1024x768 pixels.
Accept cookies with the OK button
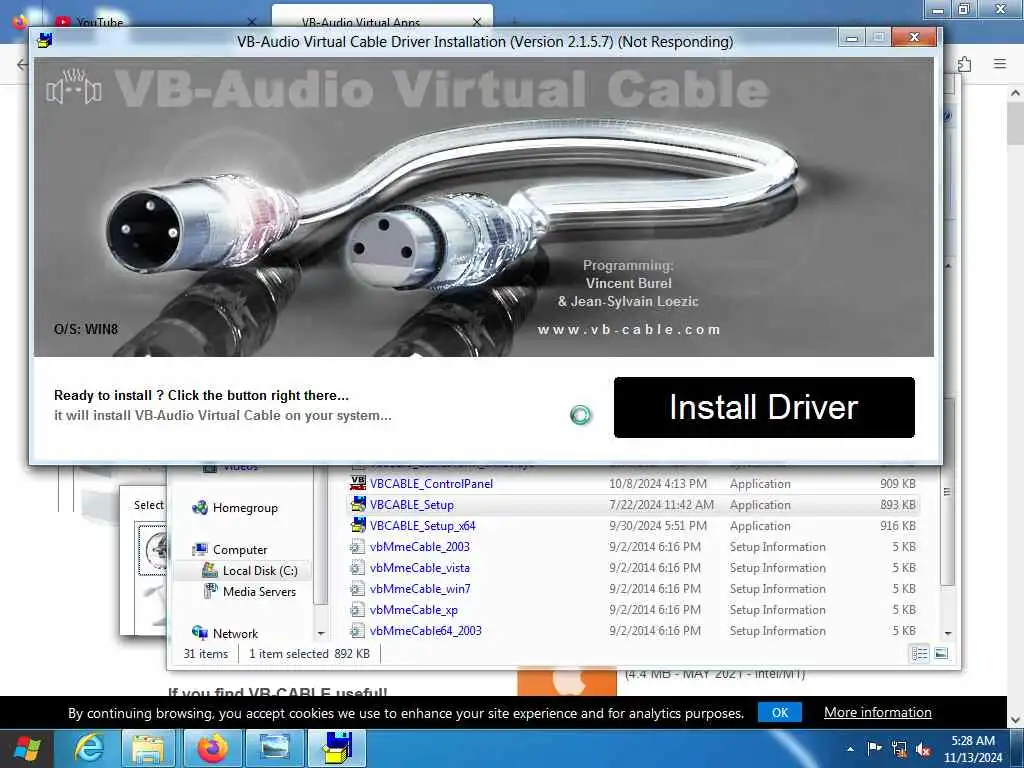[x=780, y=712]
